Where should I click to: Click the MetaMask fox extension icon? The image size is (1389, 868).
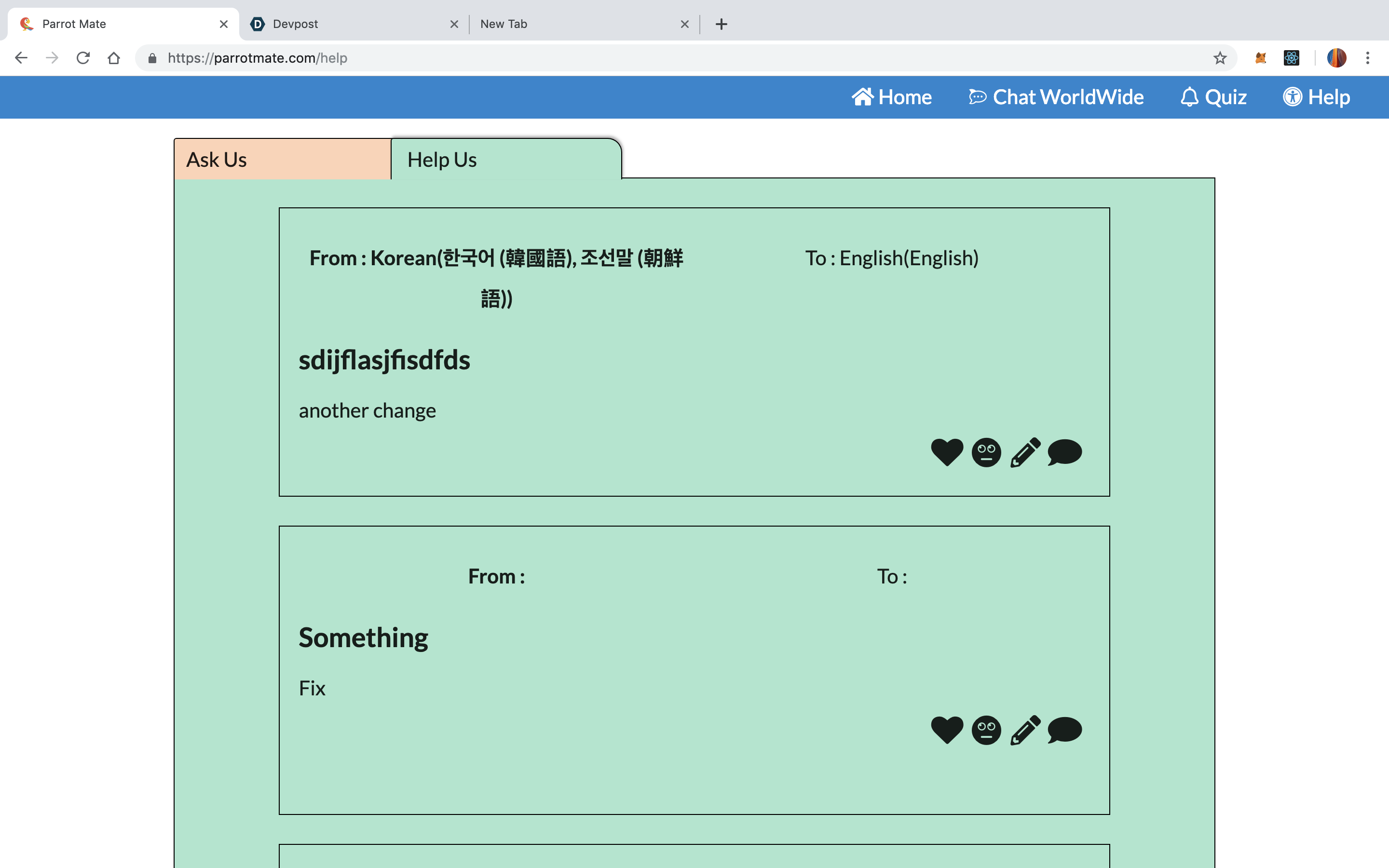(1260, 58)
